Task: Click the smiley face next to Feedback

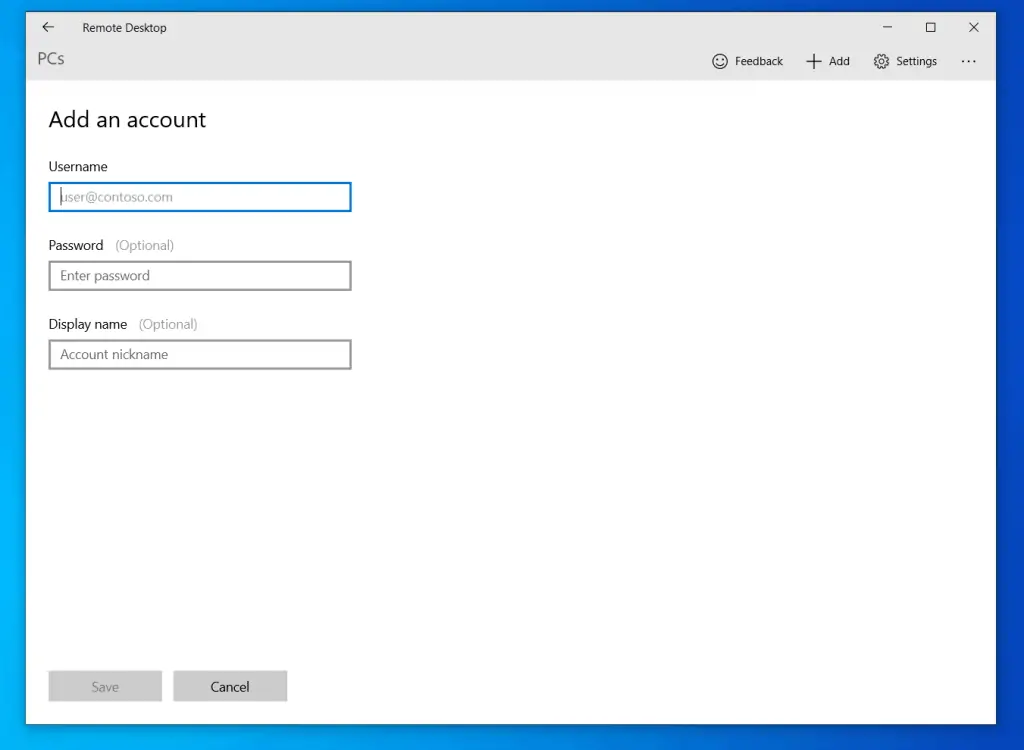Action: coord(720,61)
